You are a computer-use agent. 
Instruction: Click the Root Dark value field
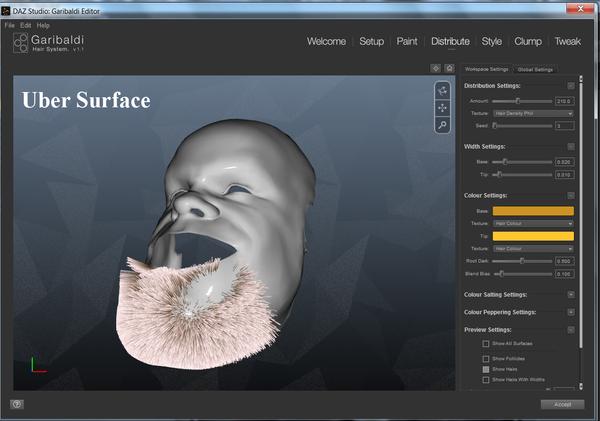click(x=564, y=261)
